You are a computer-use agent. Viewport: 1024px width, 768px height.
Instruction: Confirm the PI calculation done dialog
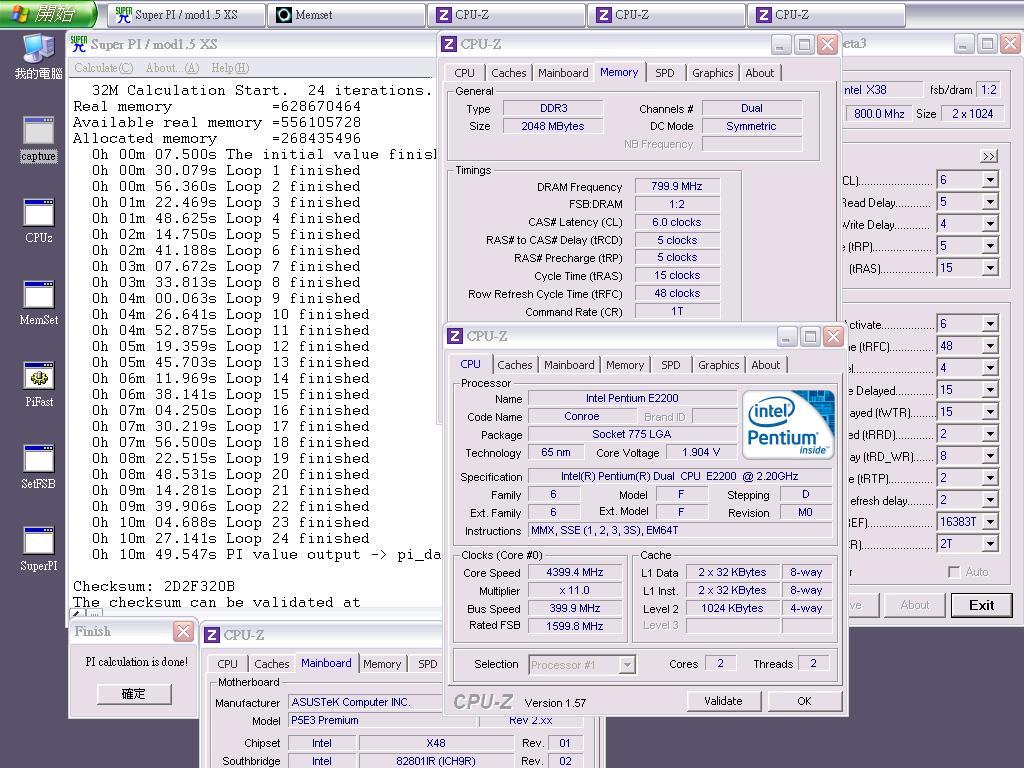click(x=134, y=694)
